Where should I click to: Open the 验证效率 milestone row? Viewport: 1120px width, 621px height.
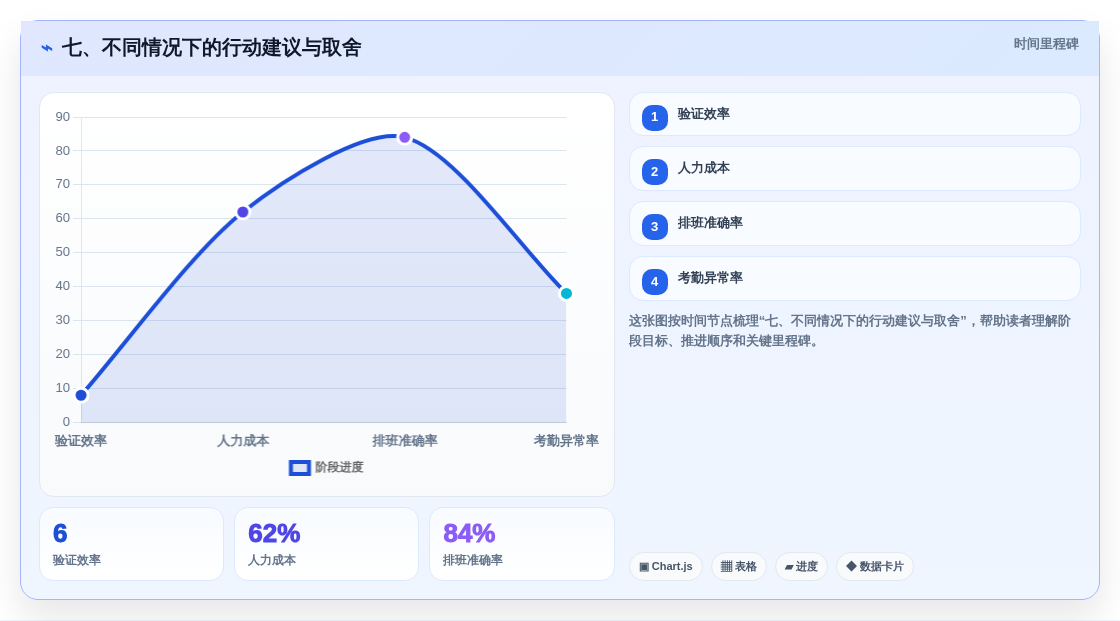click(x=854, y=114)
